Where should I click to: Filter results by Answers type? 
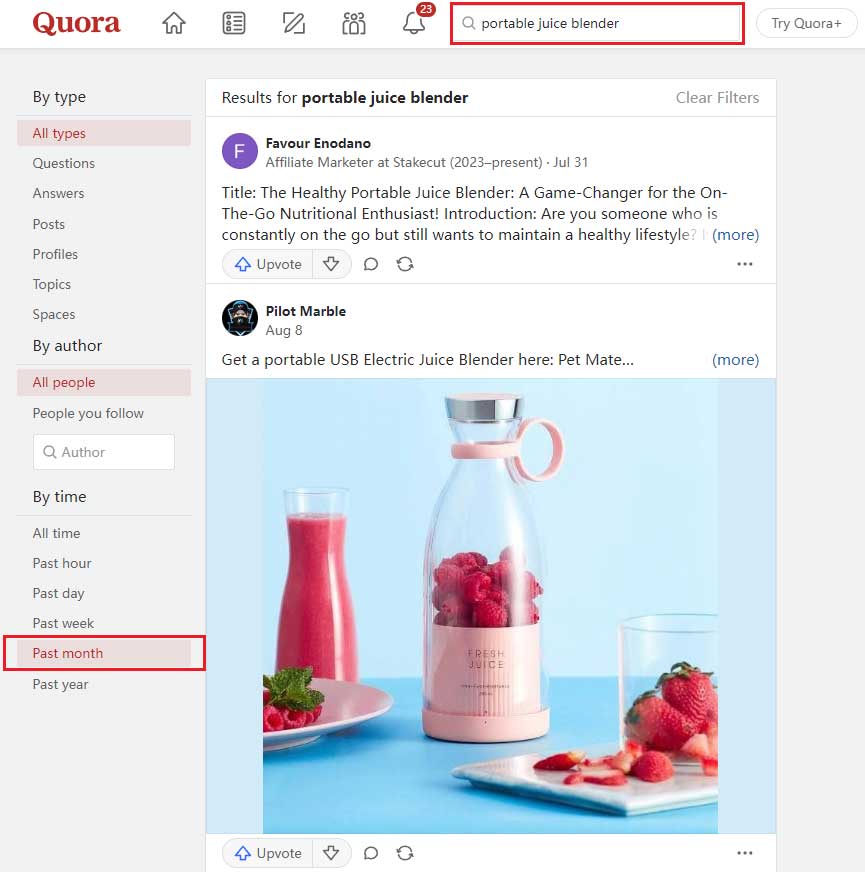click(58, 194)
